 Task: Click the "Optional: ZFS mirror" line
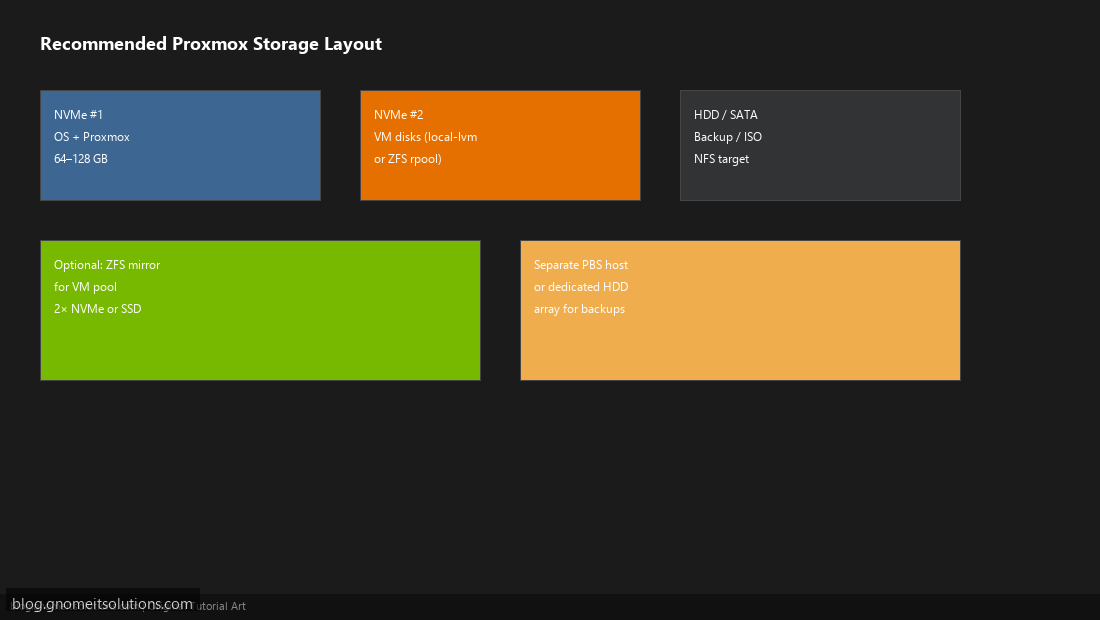[x=107, y=265]
